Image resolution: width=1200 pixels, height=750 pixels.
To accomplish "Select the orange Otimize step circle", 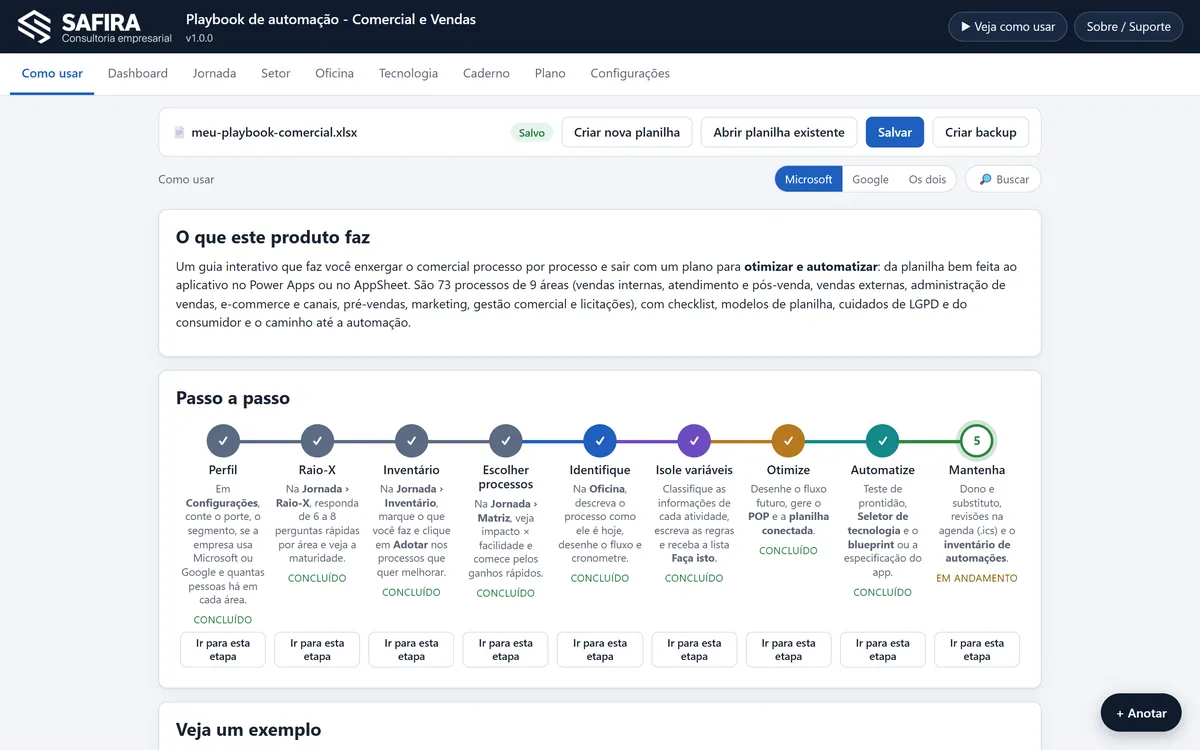I will [788, 441].
